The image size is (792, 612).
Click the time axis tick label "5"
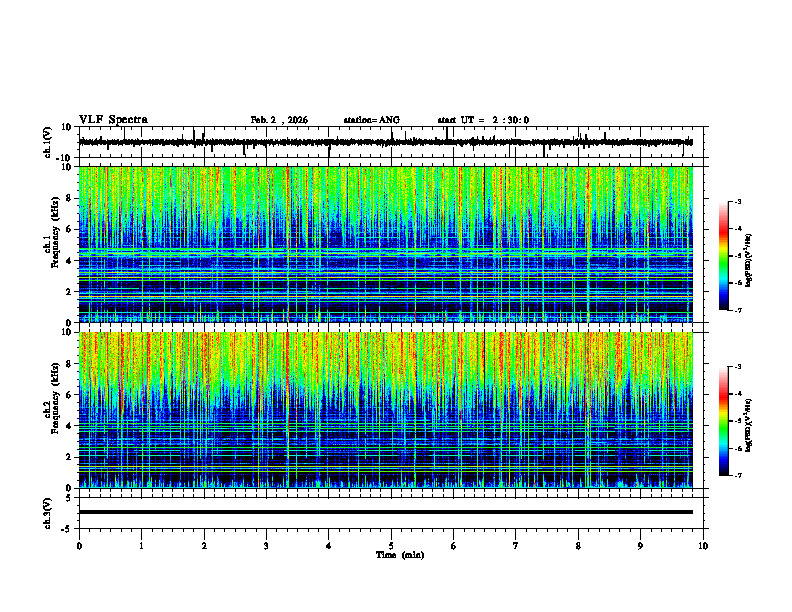click(x=391, y=546)
